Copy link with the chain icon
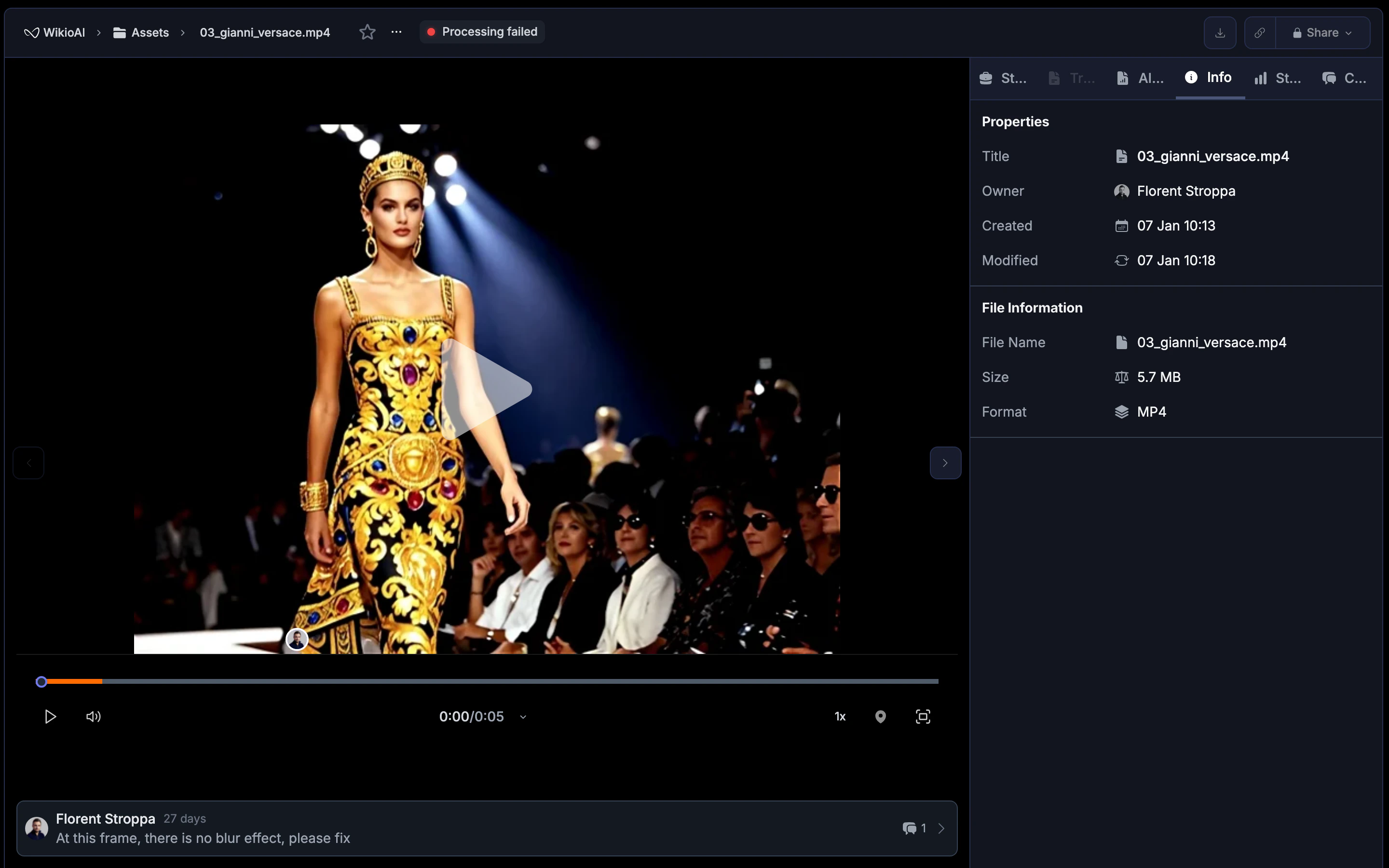 pos(1259,33)
